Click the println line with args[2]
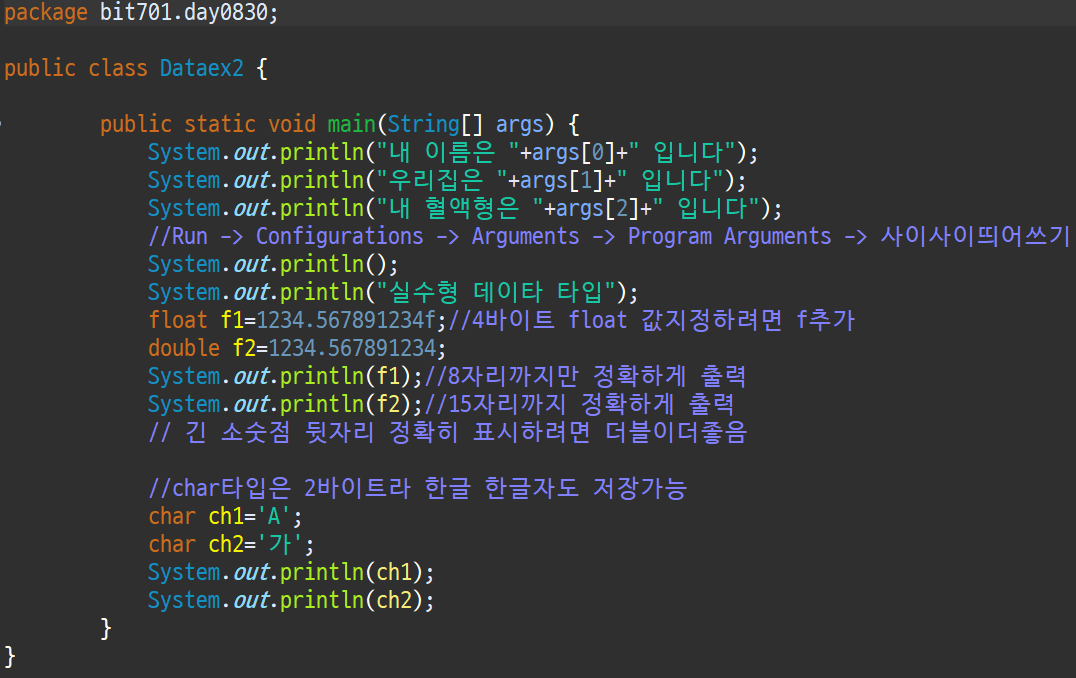The height and width of the screenshot is (678, 1076). click(x=465, y=209)
